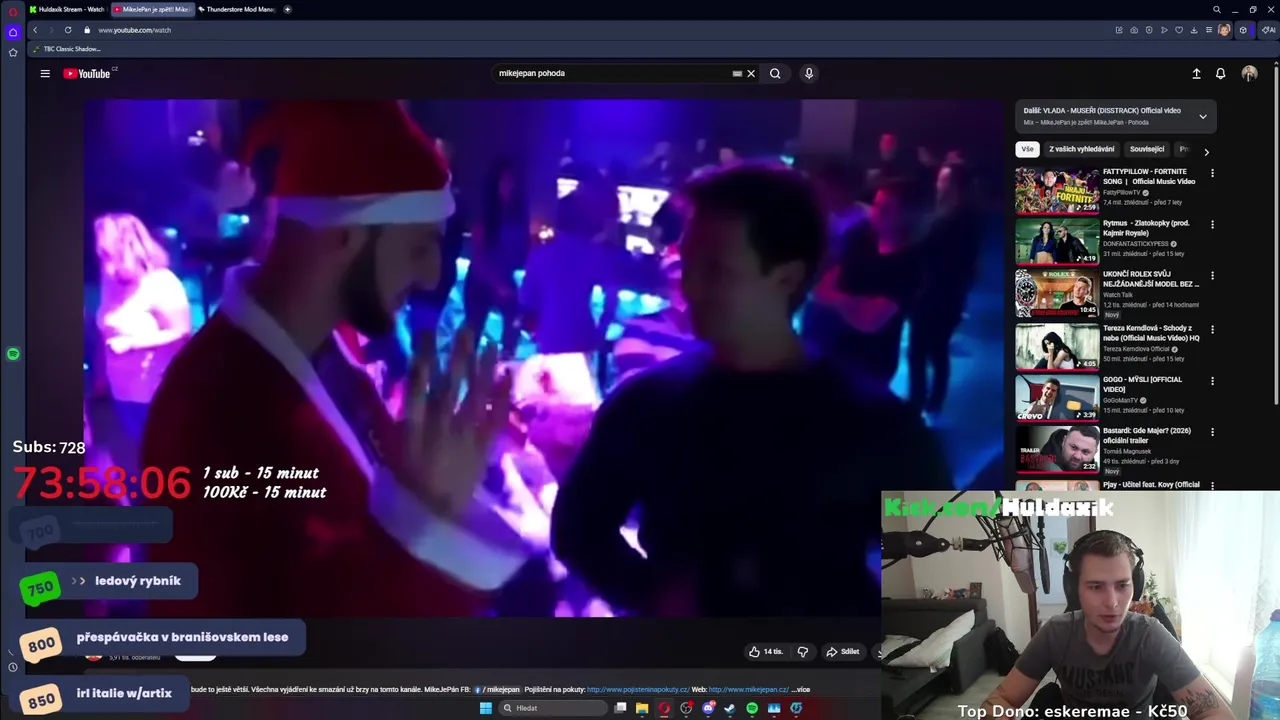This screenshot has width=1280, height=720.
Task: Open the YouTube account avatar menu
Action: [1249, 73]
